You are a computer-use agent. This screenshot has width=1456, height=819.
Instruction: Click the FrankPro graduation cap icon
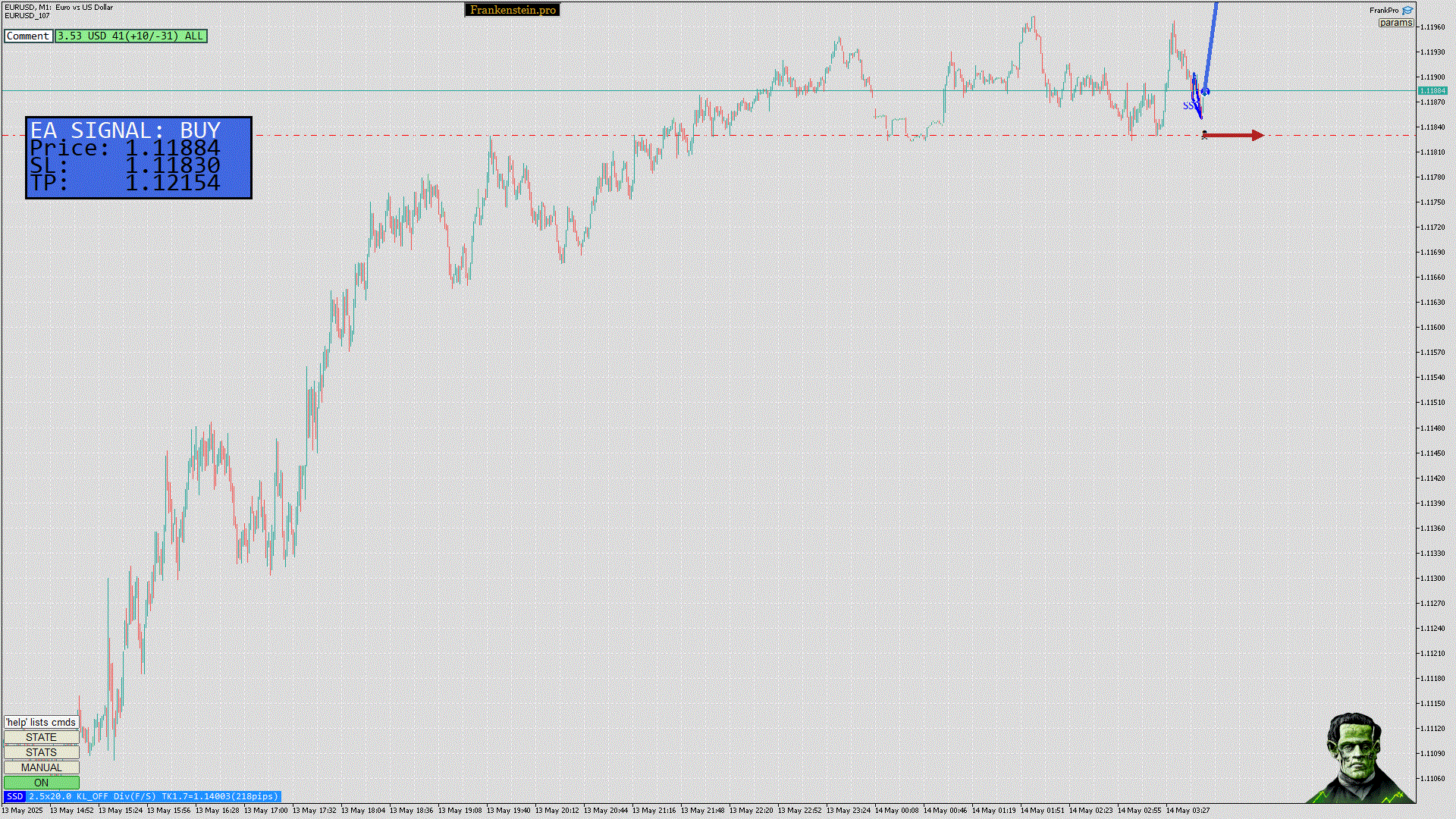(1407, 11)
